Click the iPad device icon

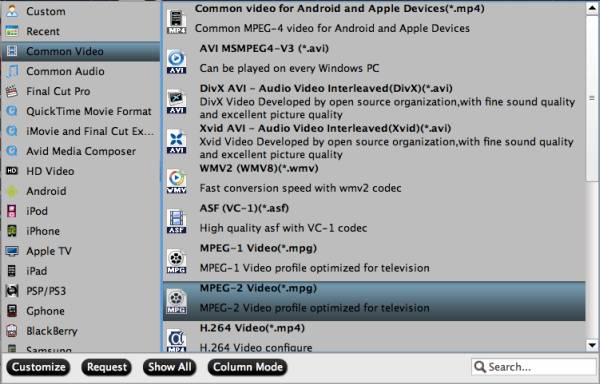(12, 271)
